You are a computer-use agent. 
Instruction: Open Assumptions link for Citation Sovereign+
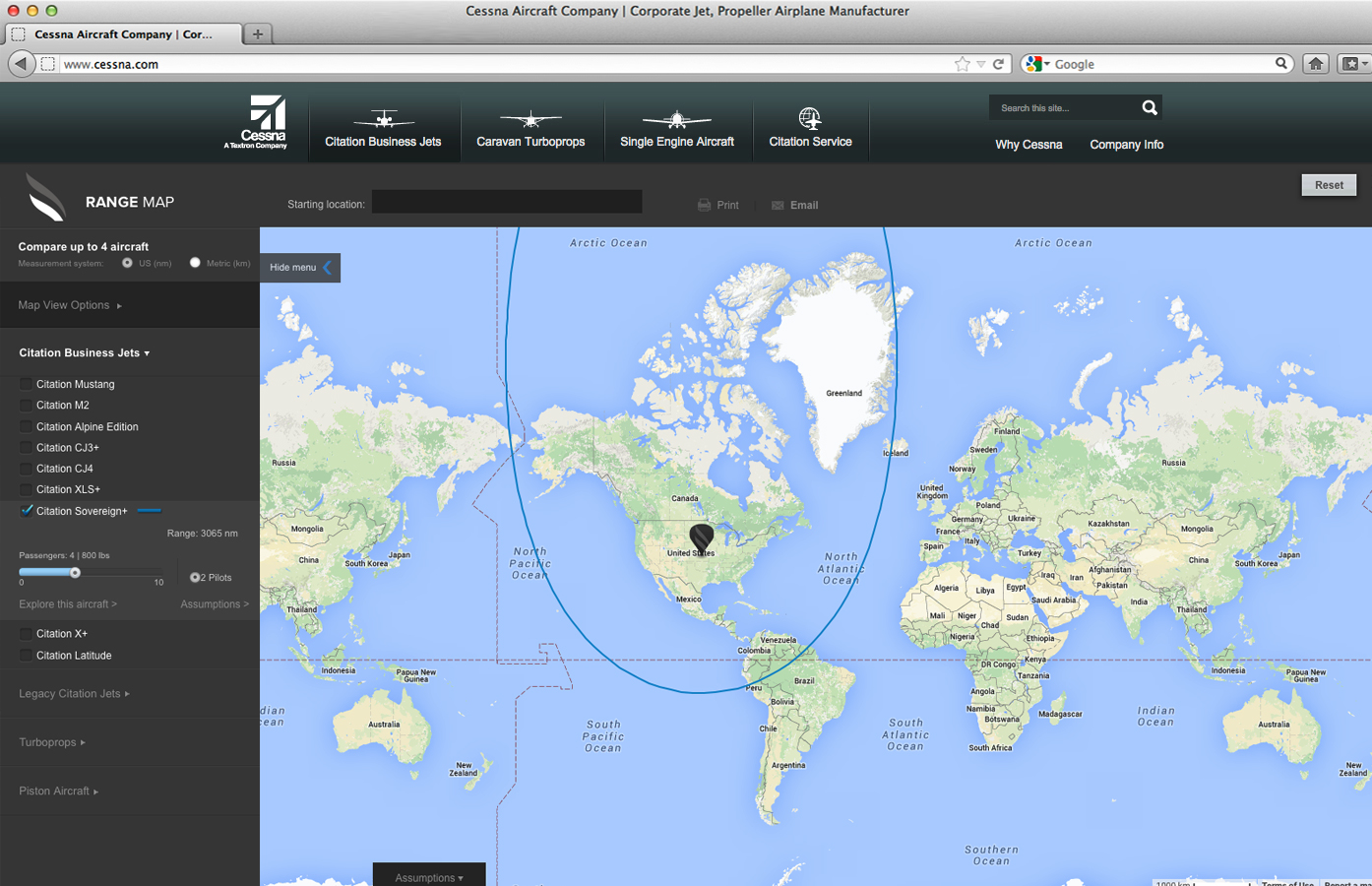coord(215,604)
